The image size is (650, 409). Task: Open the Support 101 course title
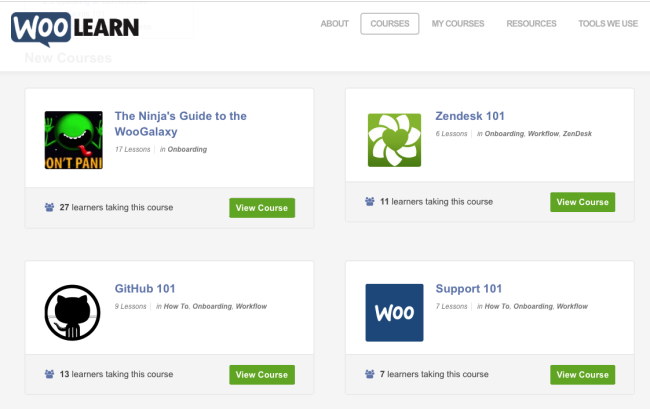click(468, 288)
